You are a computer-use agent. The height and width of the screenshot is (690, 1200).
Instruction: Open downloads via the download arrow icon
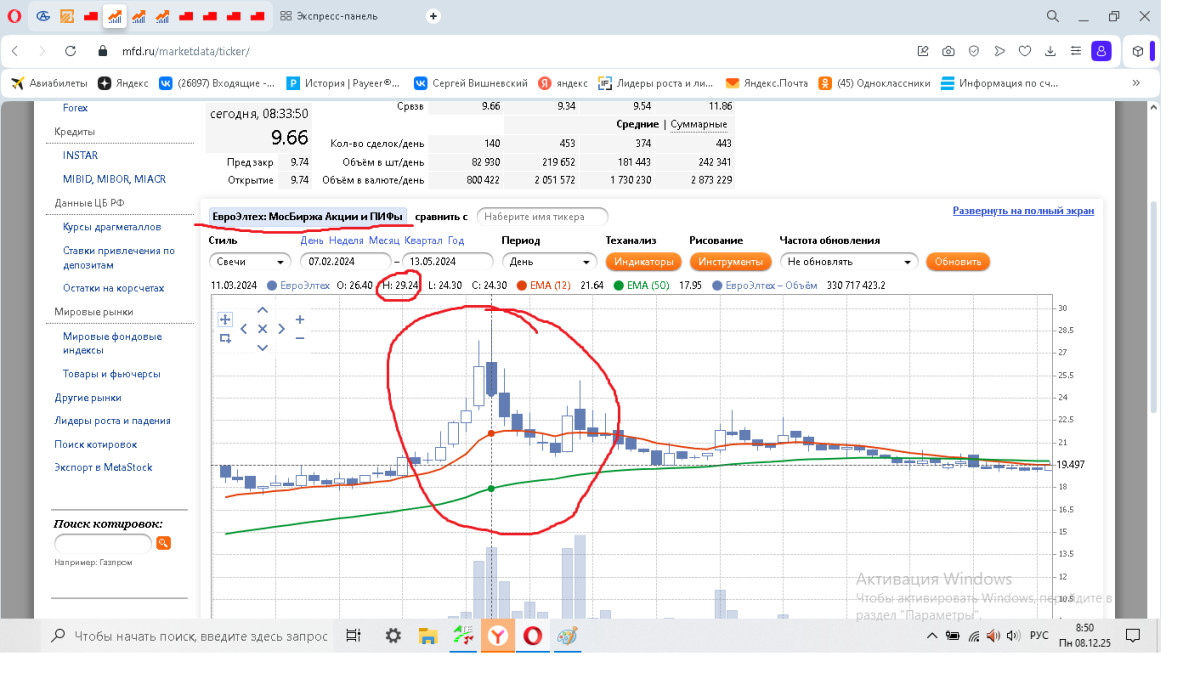click(1050, 51)
